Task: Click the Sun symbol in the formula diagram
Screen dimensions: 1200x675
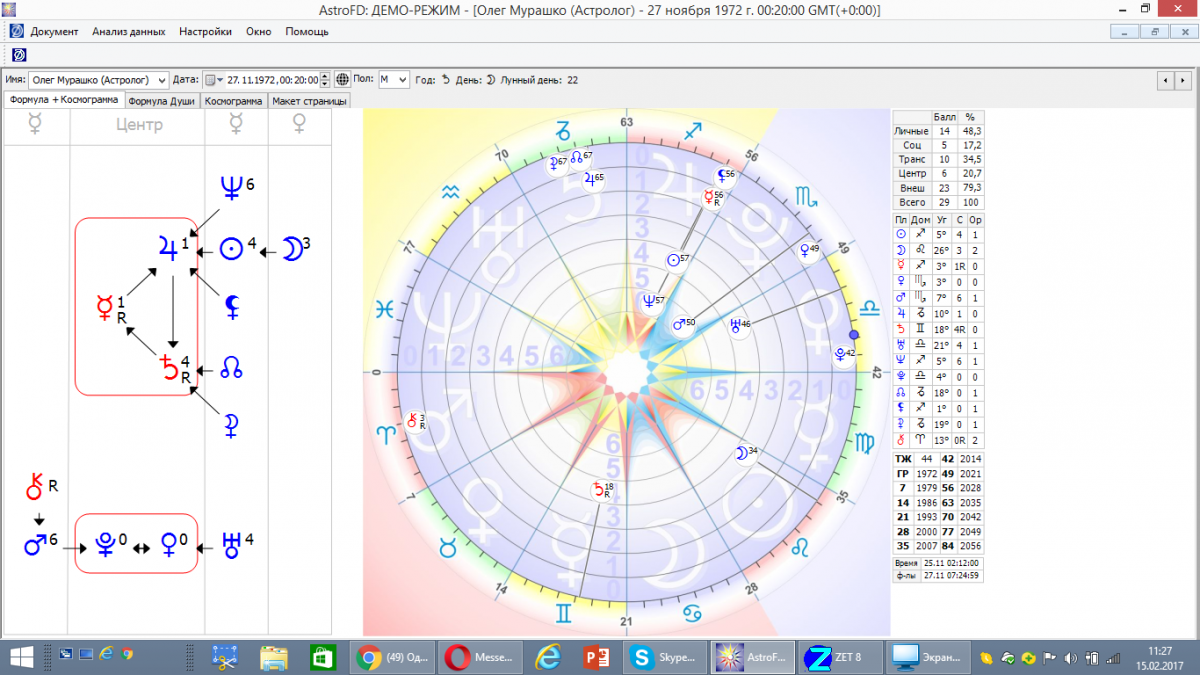Action: pyautogui.click(x=231, y=250)
